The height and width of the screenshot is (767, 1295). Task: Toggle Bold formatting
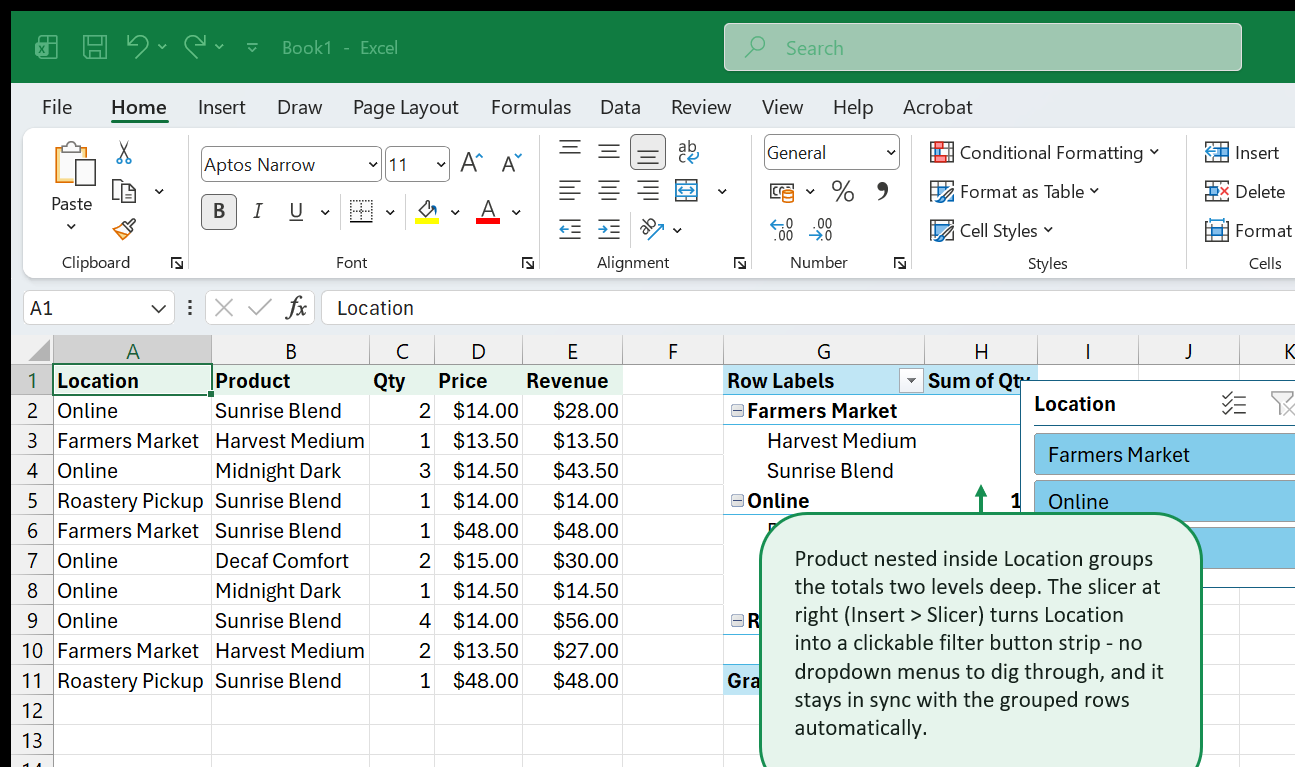(219, 211)
